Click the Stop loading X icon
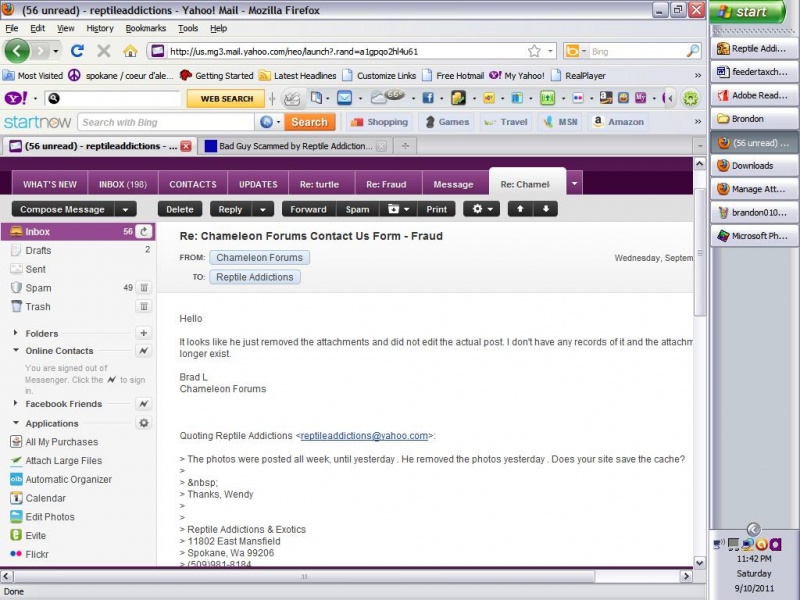This screenshot has width=800, height=600. (x=104, y=51)
